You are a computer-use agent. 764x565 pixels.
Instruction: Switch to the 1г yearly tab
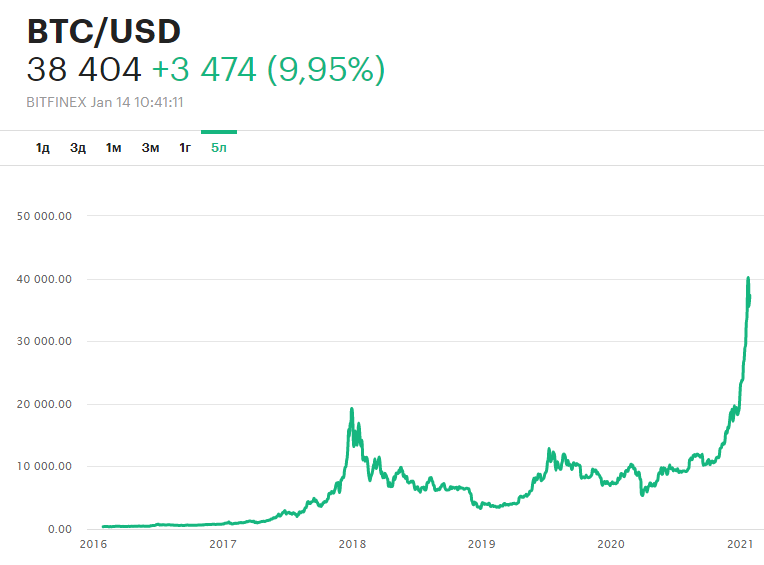pyautogui.click(x=185, y=148)
